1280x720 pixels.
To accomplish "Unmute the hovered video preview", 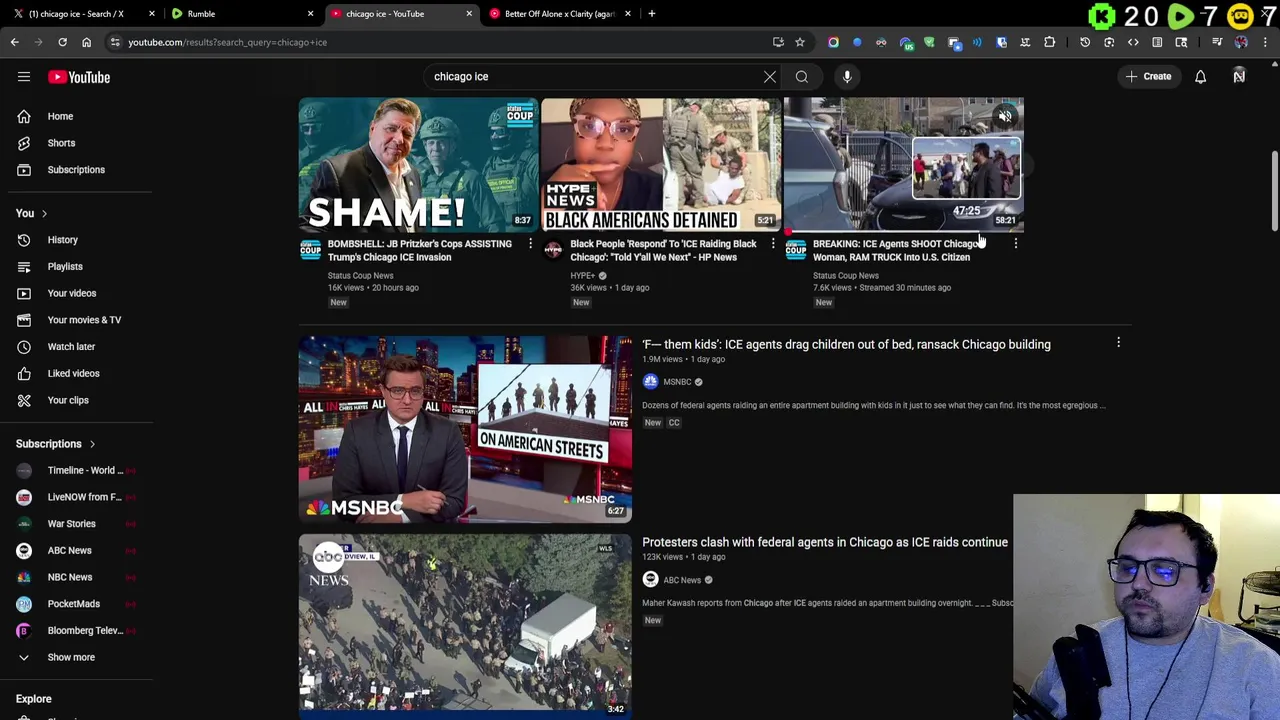I will coord(1005,117).
